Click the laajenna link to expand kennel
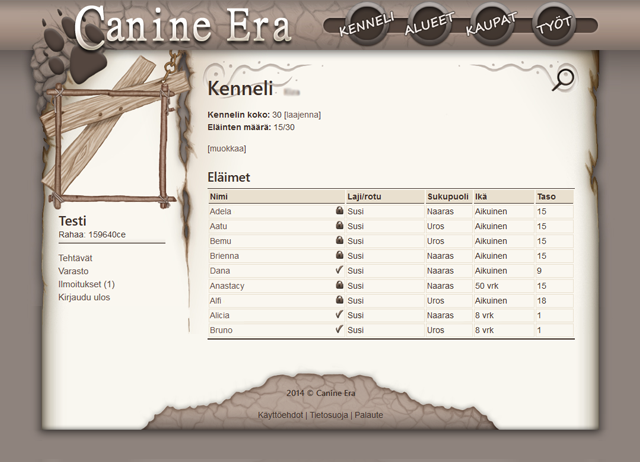The width and height of the screenshot is (640, 462). click(303, 115)
